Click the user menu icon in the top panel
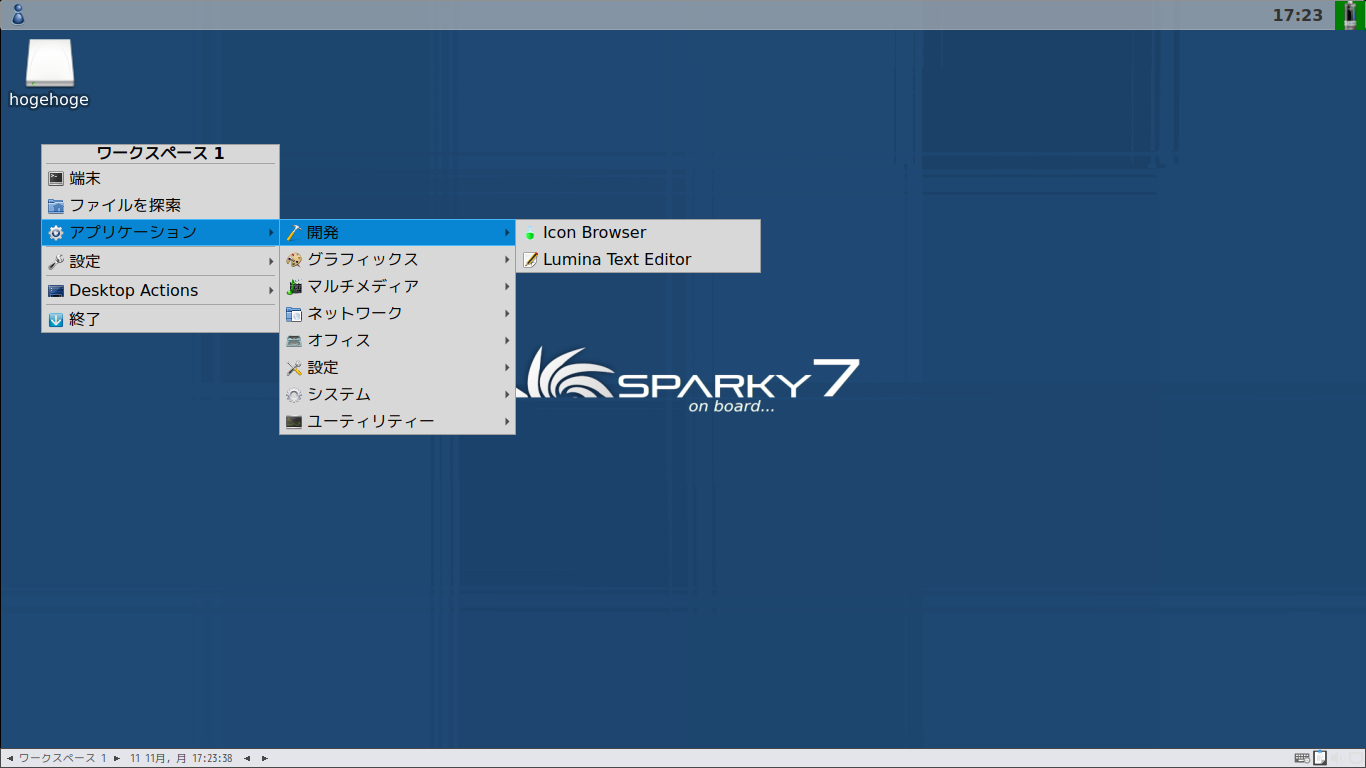This screenshot has width=1366, height=768. (x=17, y=14)
